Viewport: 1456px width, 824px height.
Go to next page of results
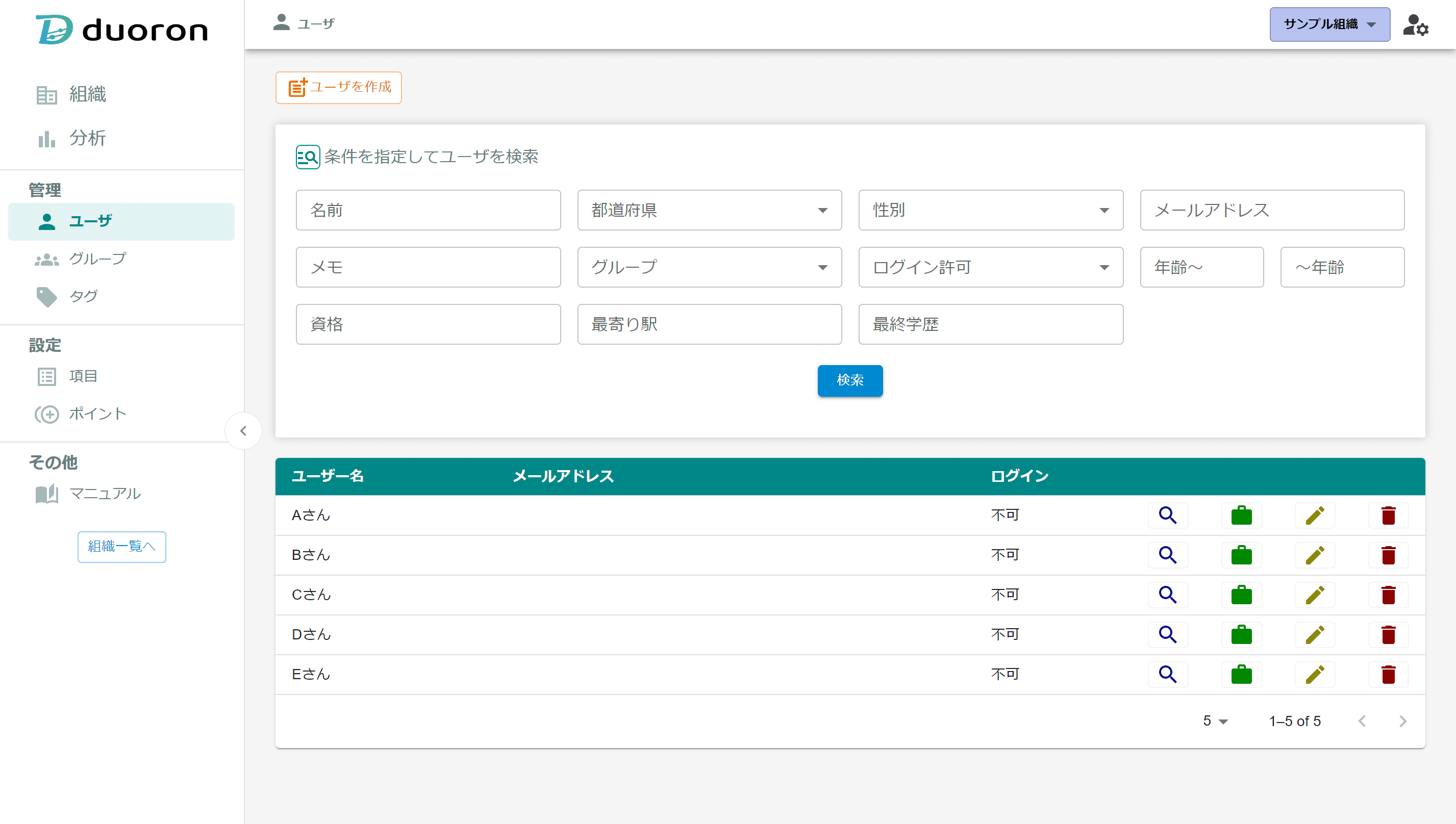pos(1402,721)
